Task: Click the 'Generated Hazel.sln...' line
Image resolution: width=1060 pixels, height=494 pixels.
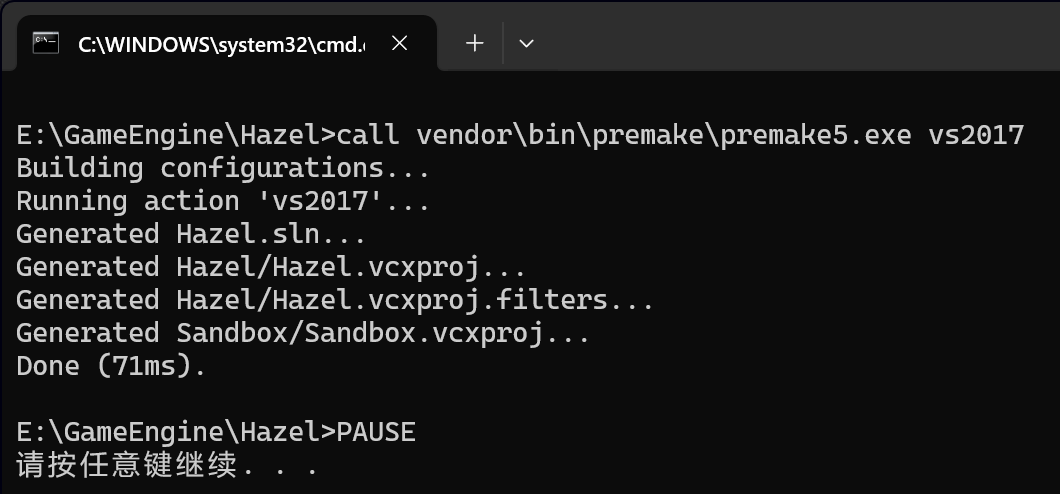Action: [191, 234]
